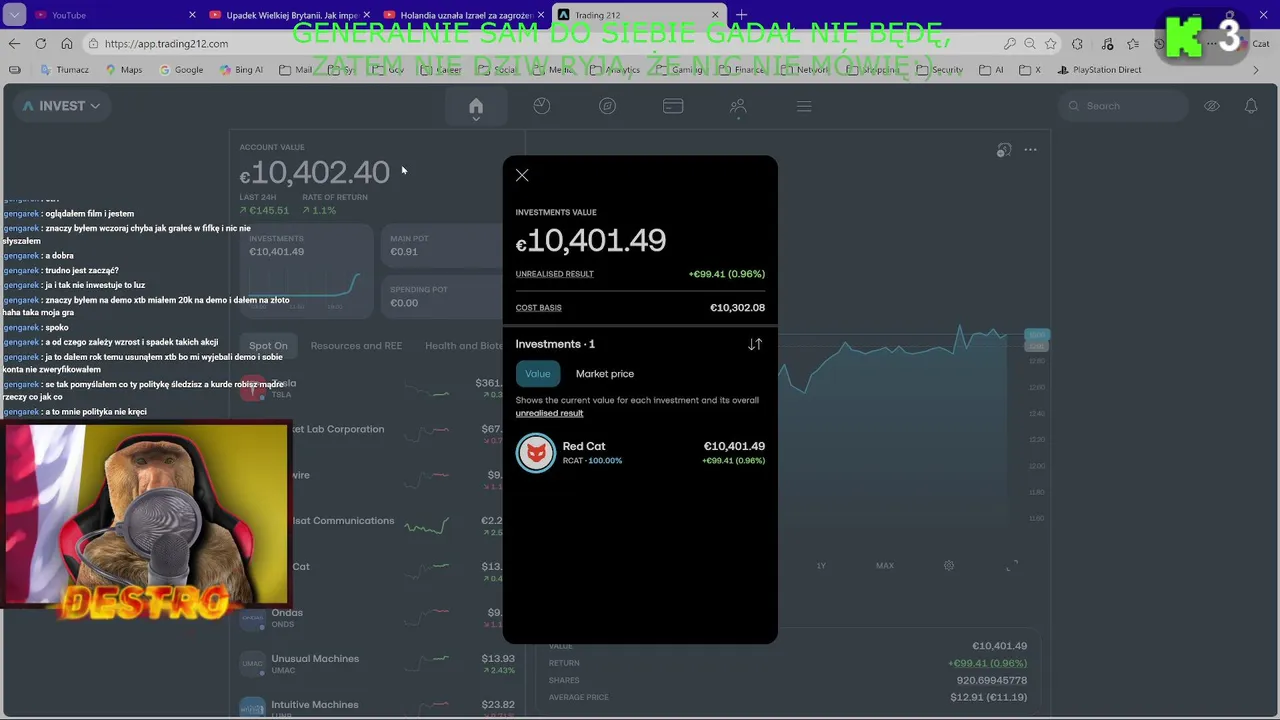Select the MAX chart range

885,566
